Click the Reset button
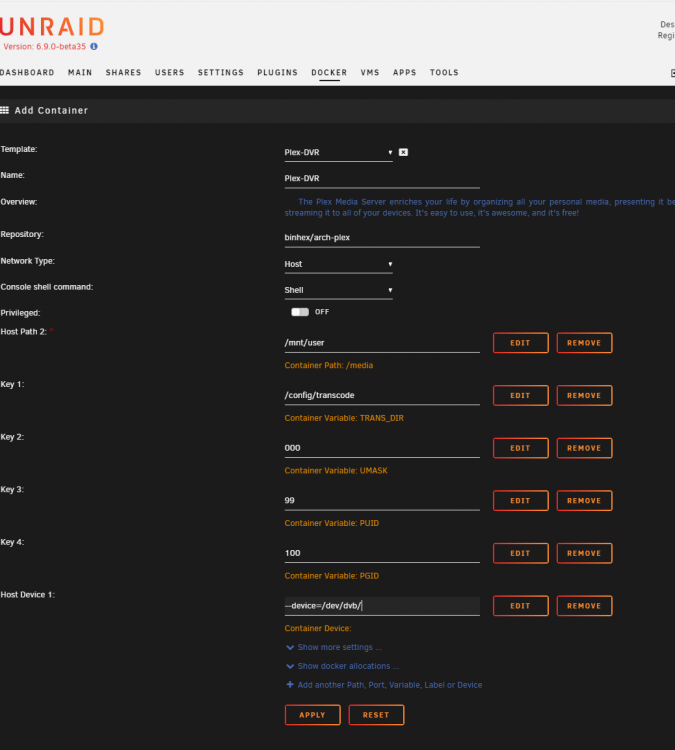The image size is (675, 750). (376, 715)
